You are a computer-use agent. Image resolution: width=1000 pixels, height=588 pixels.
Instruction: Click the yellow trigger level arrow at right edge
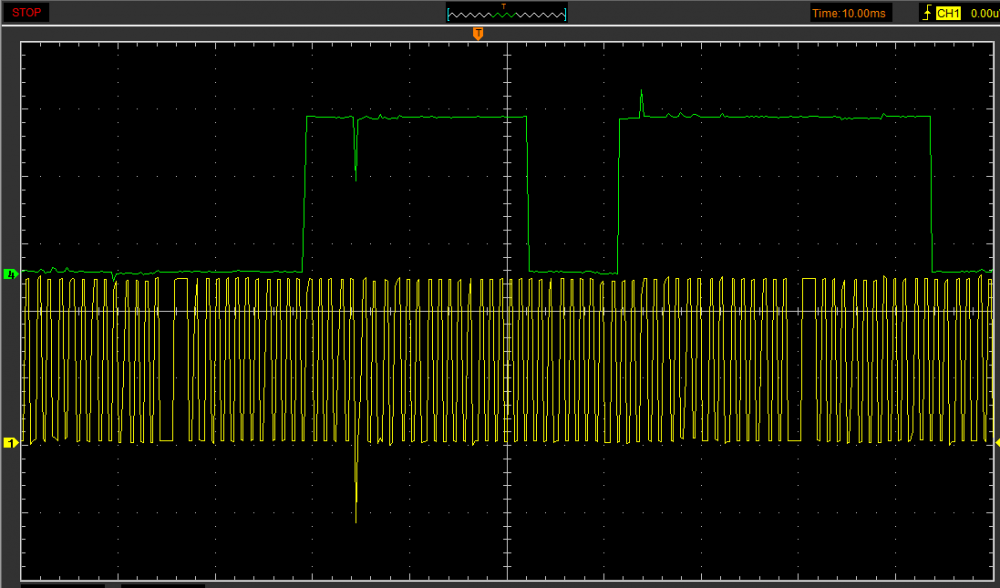(x=995, y=442)
